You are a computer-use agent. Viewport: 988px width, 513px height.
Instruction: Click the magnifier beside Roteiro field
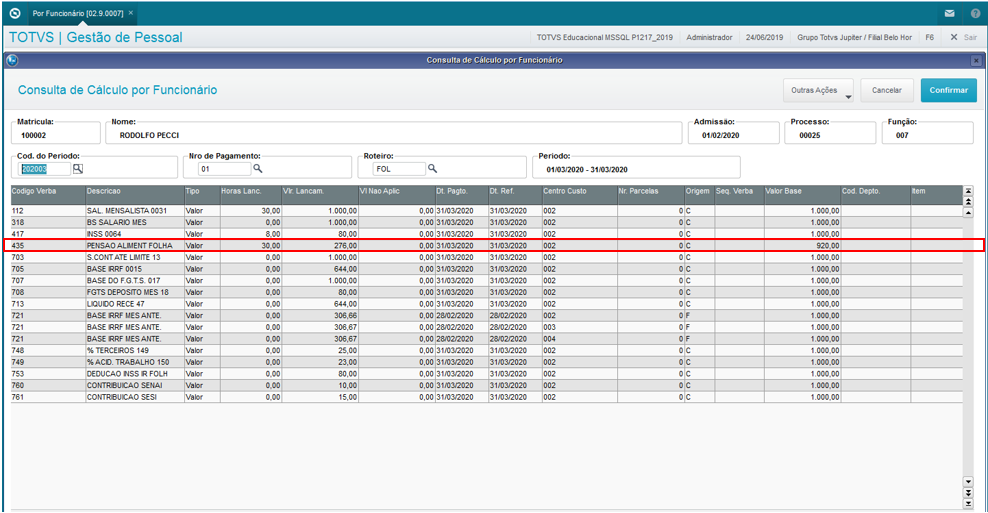[432, 169]
